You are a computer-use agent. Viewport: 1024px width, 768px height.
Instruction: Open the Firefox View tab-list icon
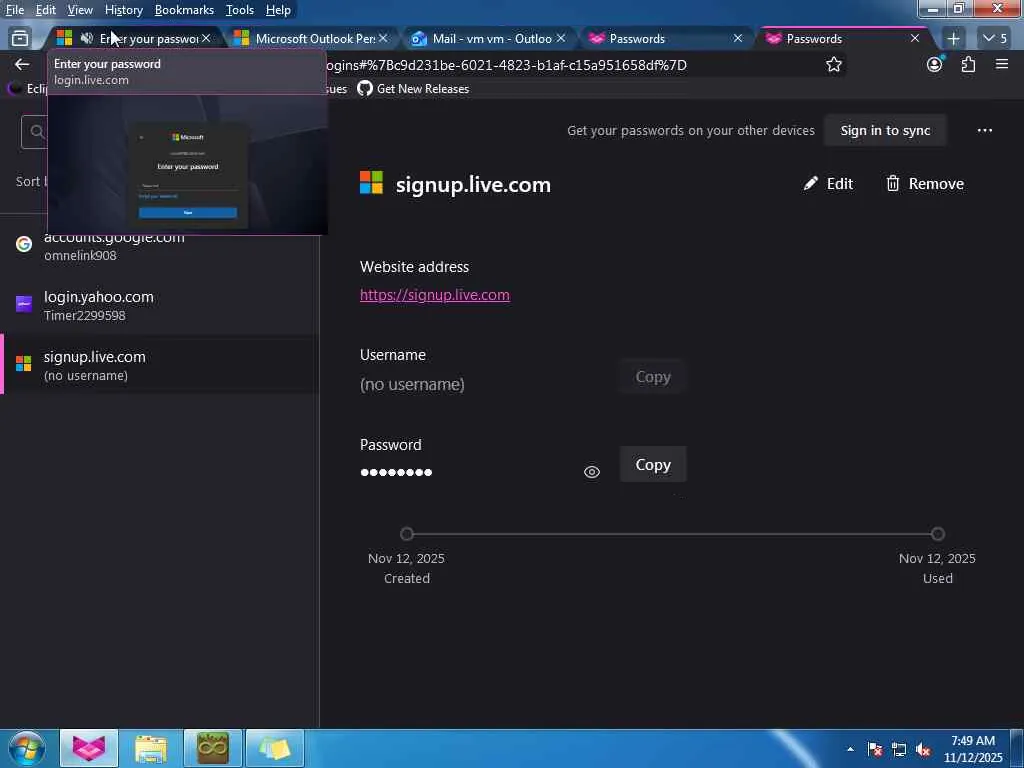coord(20,39)
